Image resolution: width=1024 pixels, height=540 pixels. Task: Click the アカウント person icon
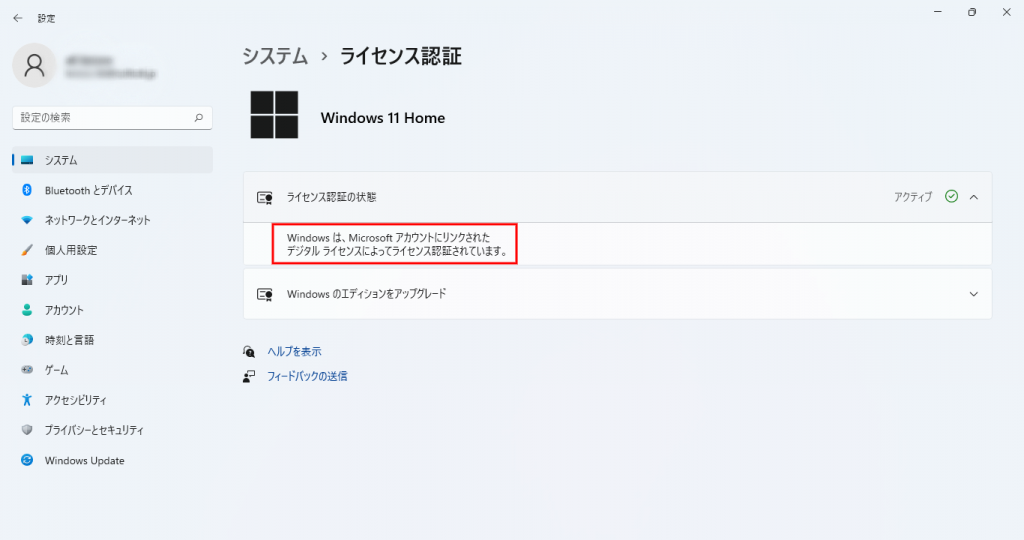point(27,310)
